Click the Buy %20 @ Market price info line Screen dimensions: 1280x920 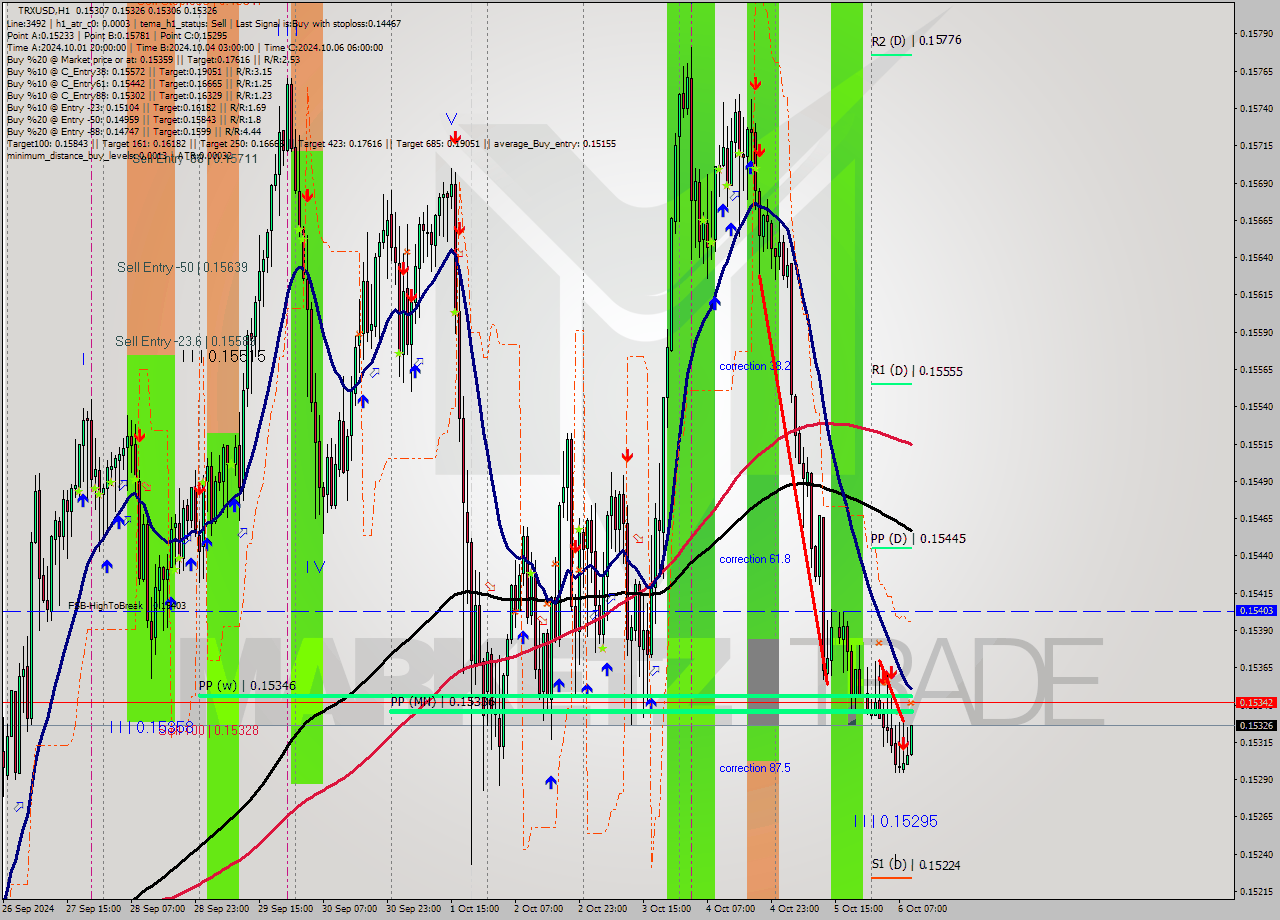pos(153,59)
